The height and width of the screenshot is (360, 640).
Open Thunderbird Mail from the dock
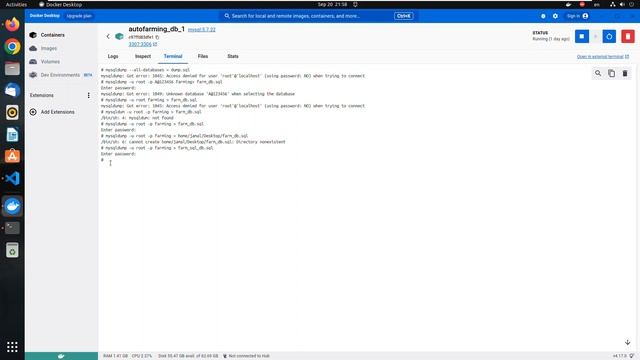(12, 90)
